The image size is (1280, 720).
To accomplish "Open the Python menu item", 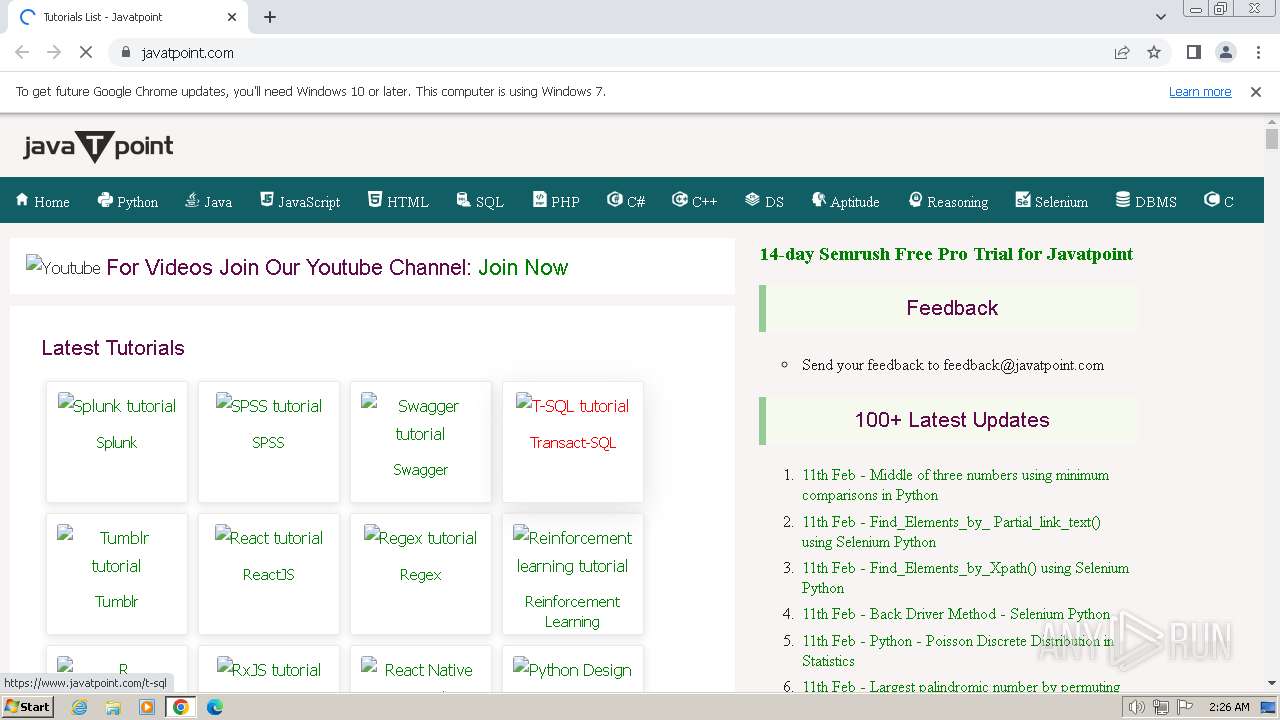I will [128, 201].
